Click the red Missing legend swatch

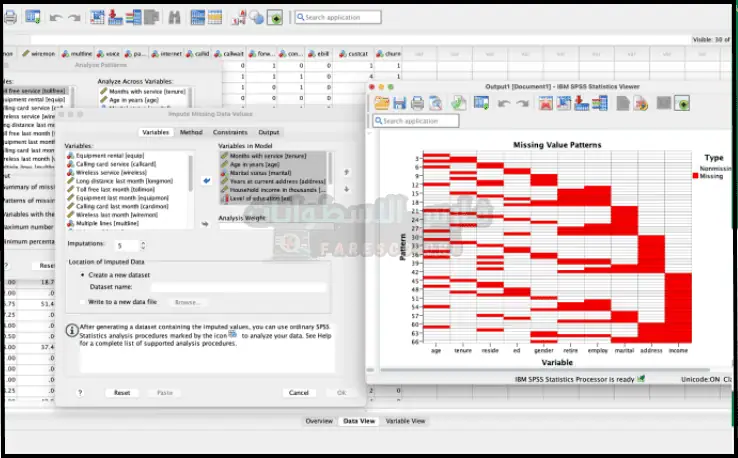tap(696, 176)
